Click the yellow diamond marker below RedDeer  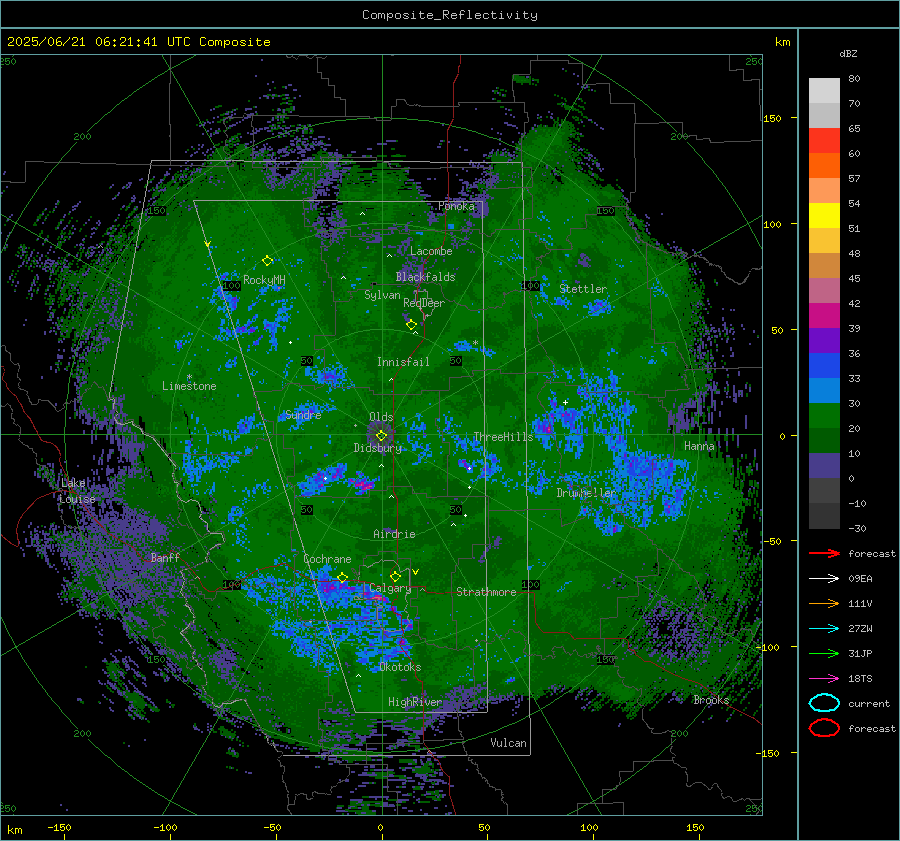(x=412, y=325)
